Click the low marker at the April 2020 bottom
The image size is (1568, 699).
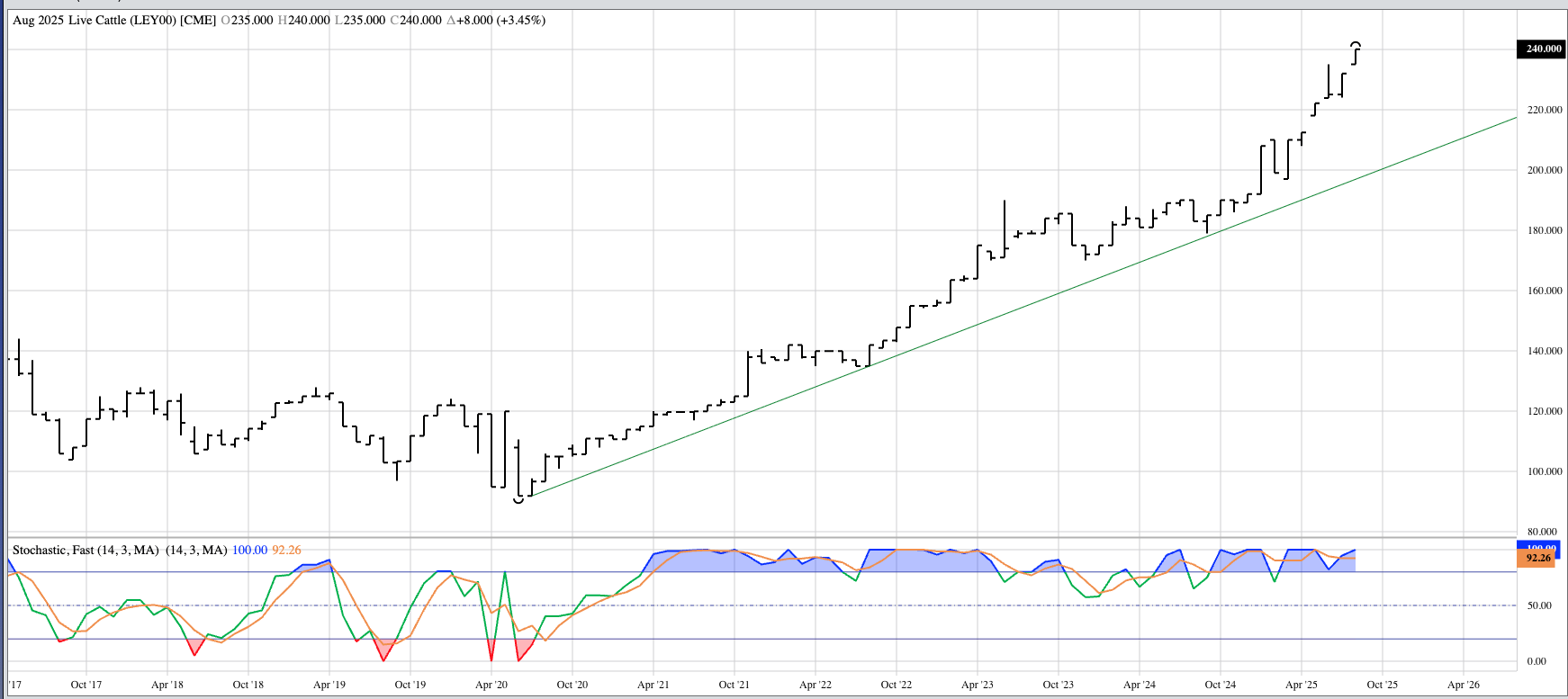[518, 499]
